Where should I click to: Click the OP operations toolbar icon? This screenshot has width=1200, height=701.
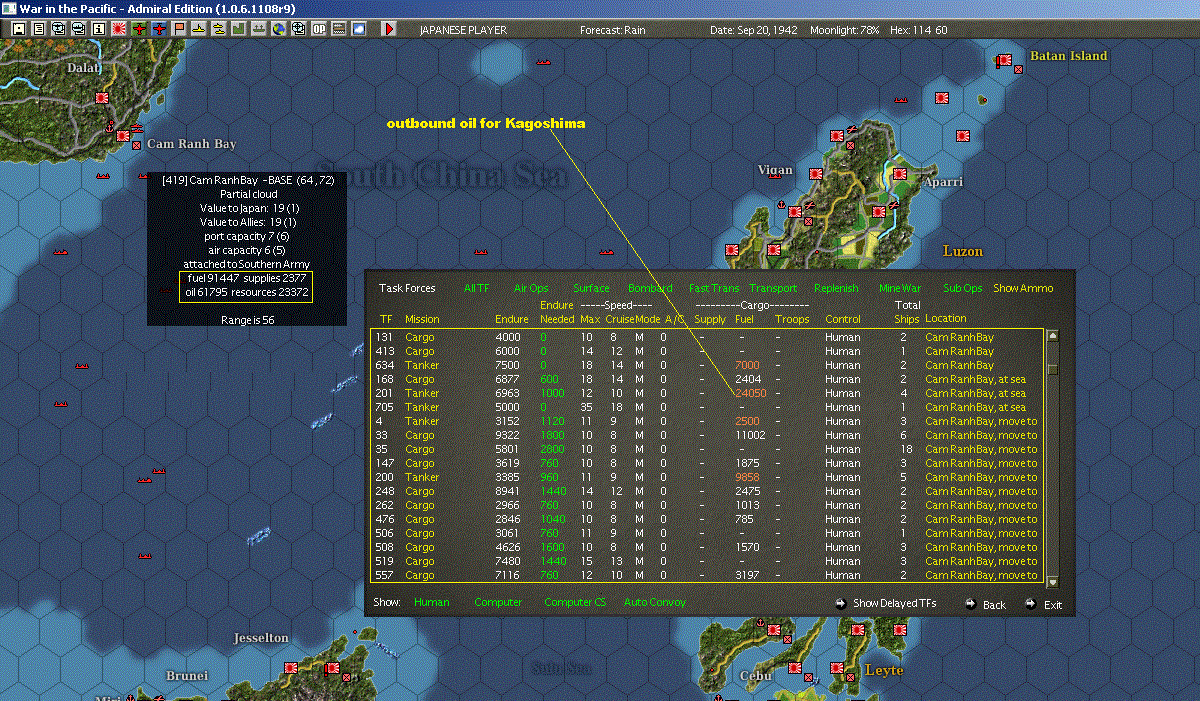pyautogui.click(x=318, y=29)
